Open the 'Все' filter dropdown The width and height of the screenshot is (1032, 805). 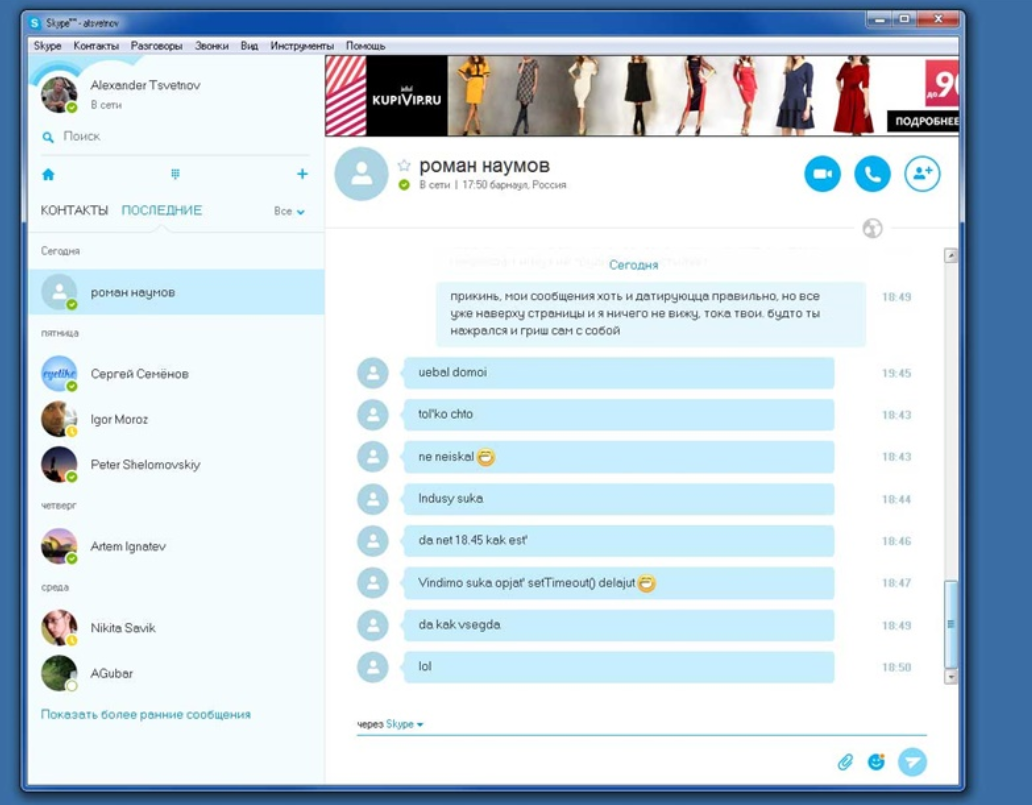[289, 211]
